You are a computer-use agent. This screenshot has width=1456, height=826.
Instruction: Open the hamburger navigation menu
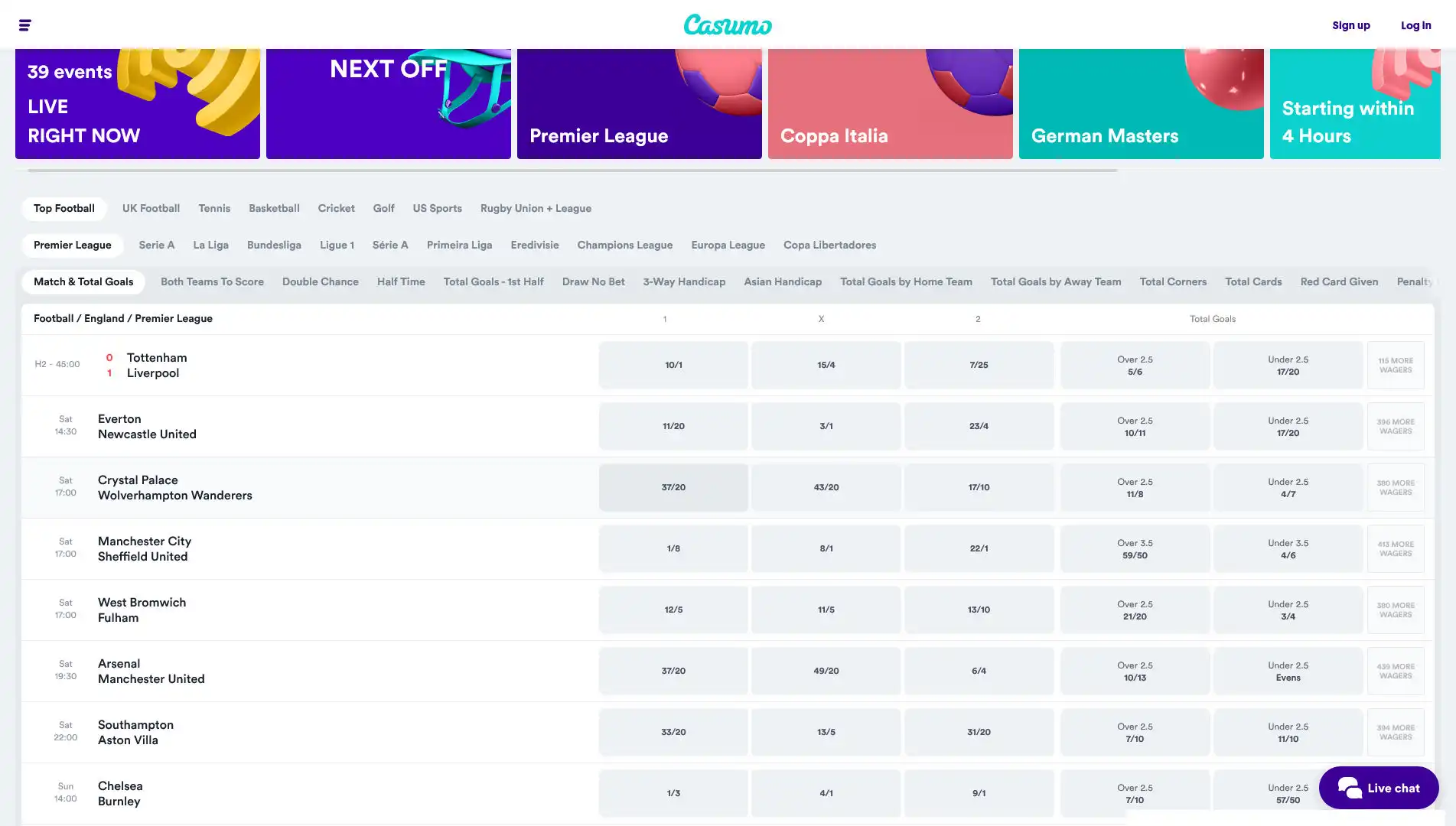(x=24, y=24)
